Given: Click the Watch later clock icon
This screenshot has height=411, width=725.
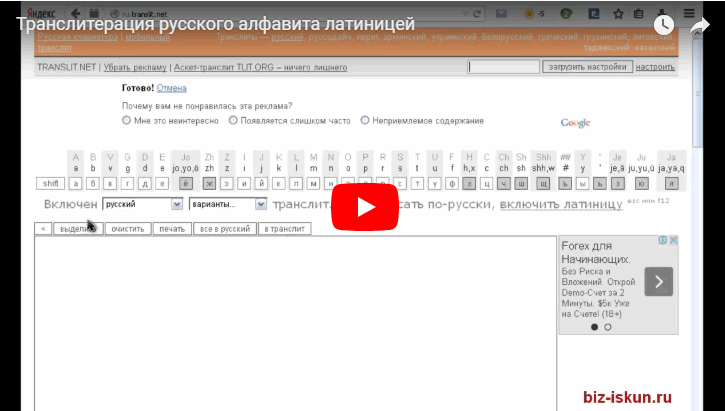Looking at the screenshot, I should [664, 25].
